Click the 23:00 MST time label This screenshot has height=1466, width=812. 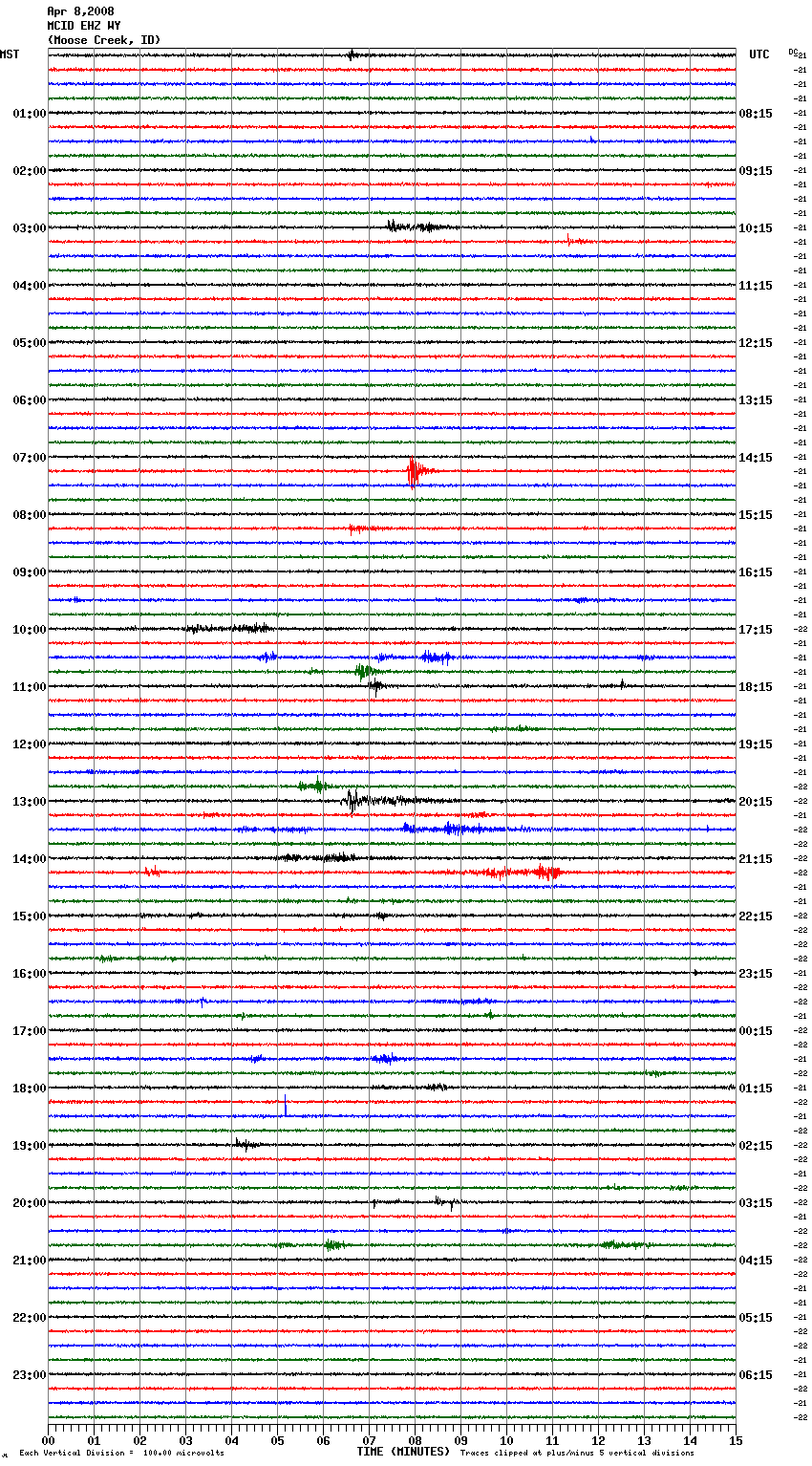tap(30, 1375)
